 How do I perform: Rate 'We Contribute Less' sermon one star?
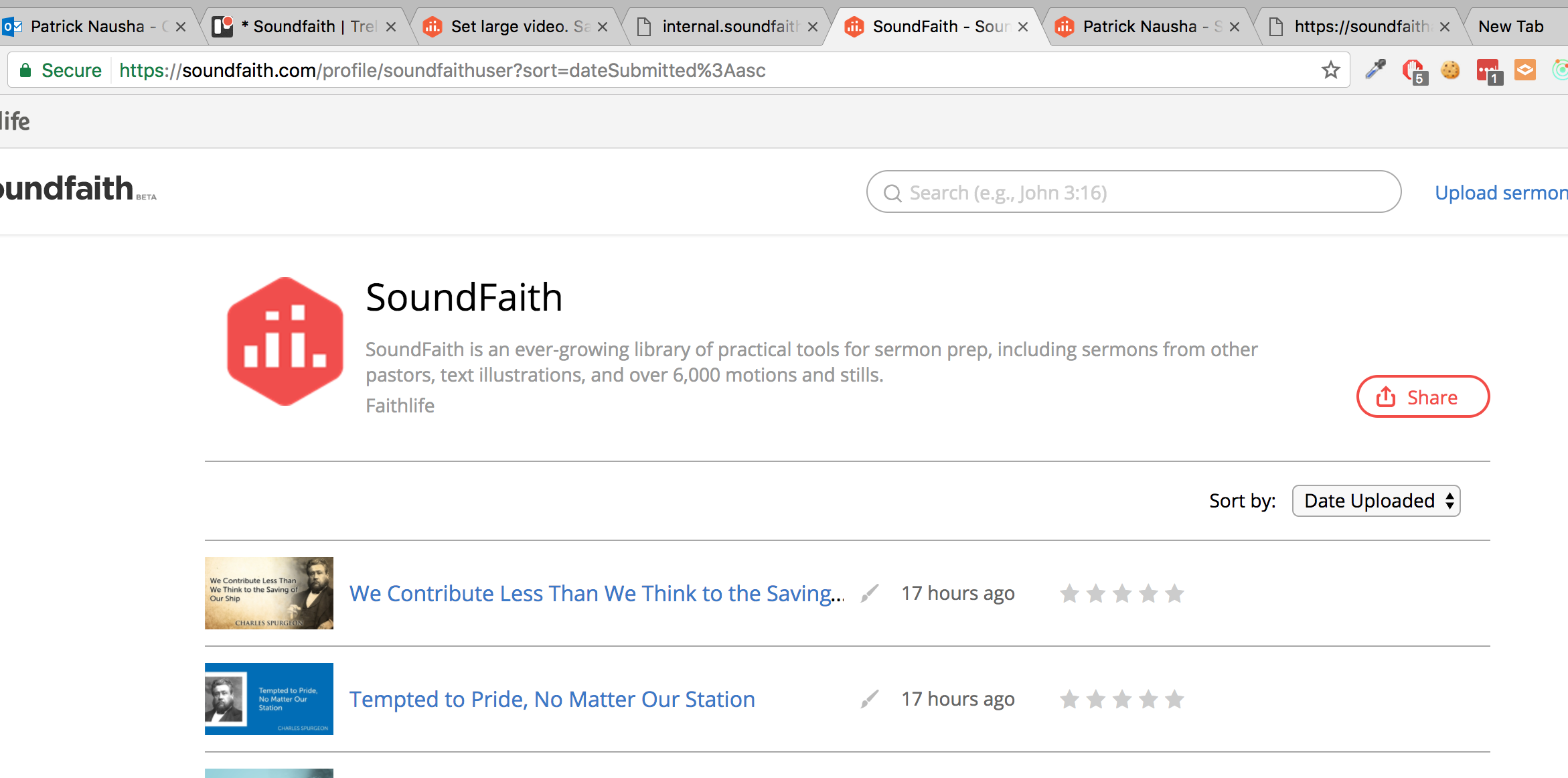1069,593
